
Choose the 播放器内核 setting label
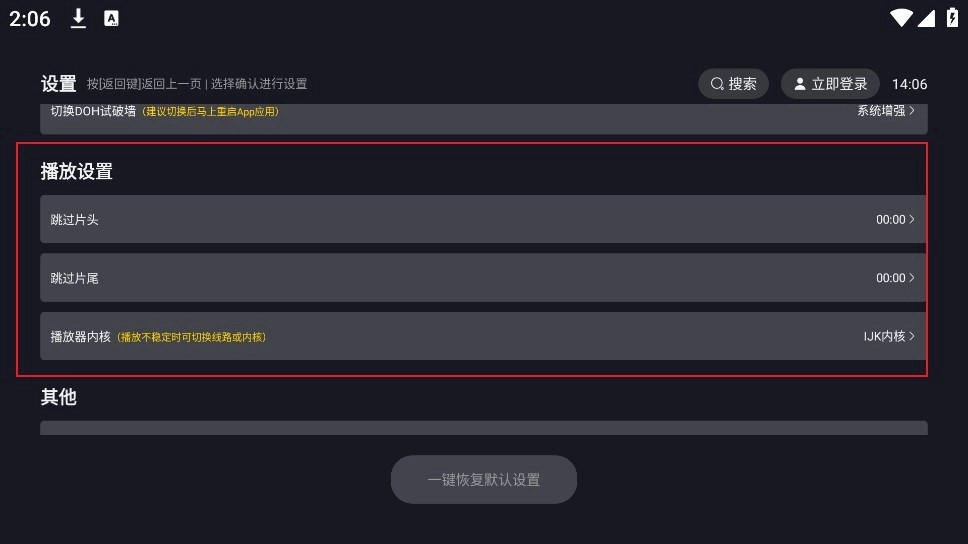point(80,337)
